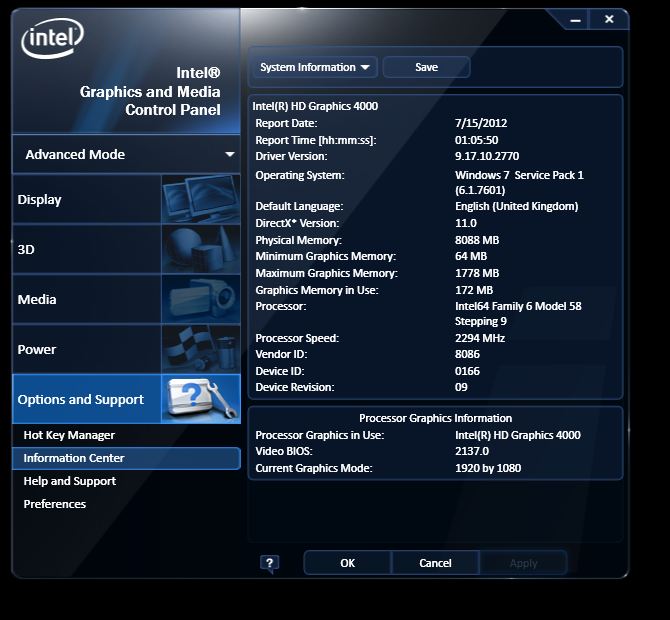Click driver version 9.17.10.2770
Image resolution: width=670 pixels, height=620 pixels.
pyautogui.click(x=487, y=156)
